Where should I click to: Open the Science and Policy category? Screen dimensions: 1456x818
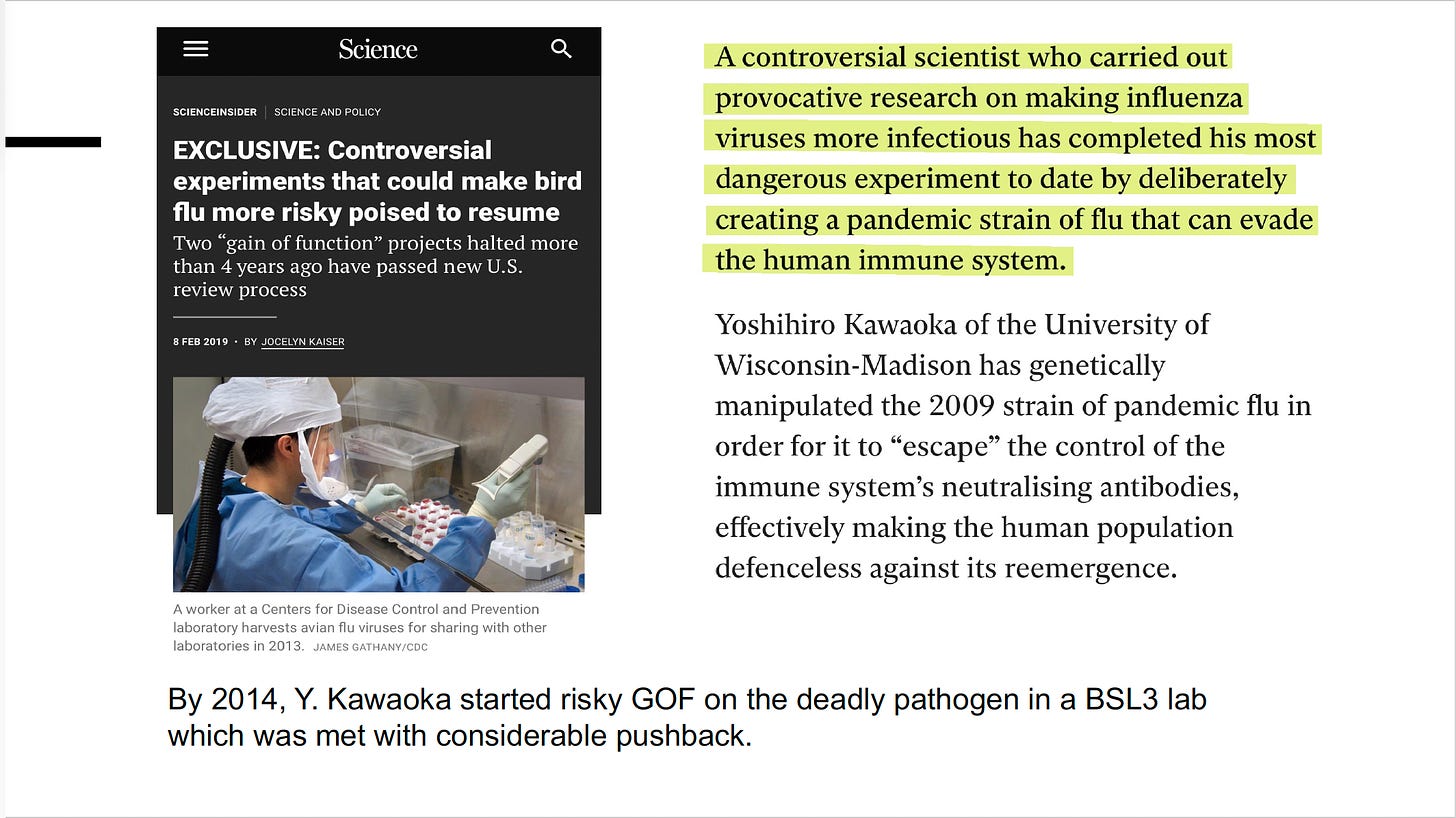(327, 112)
